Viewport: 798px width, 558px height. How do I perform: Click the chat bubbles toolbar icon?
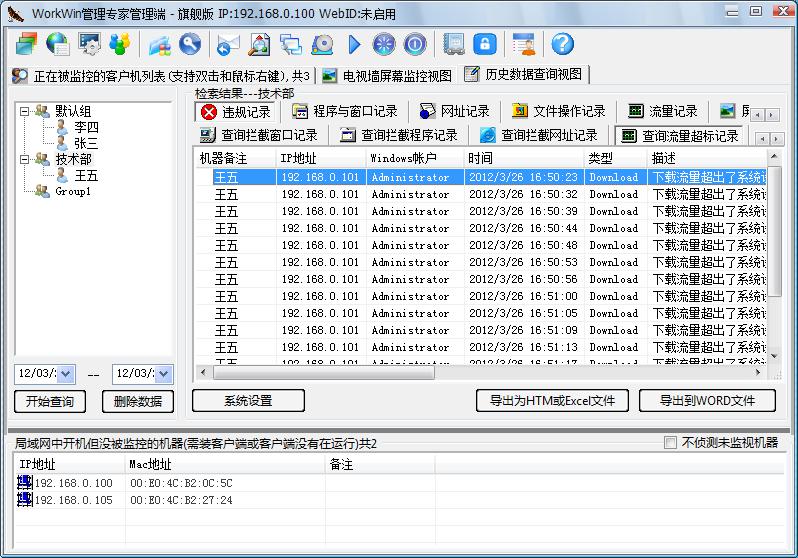pos(291,44)
